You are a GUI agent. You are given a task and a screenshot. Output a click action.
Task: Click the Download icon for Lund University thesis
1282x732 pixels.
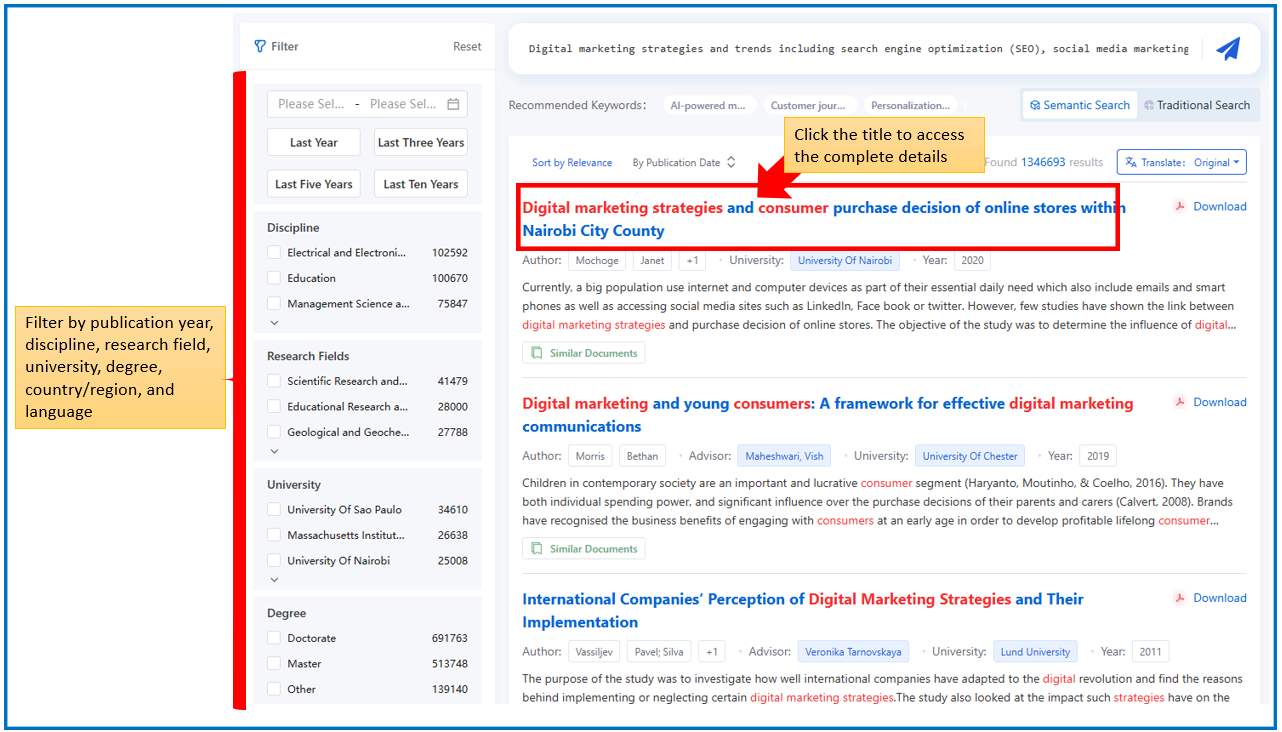coord(1180,598)
